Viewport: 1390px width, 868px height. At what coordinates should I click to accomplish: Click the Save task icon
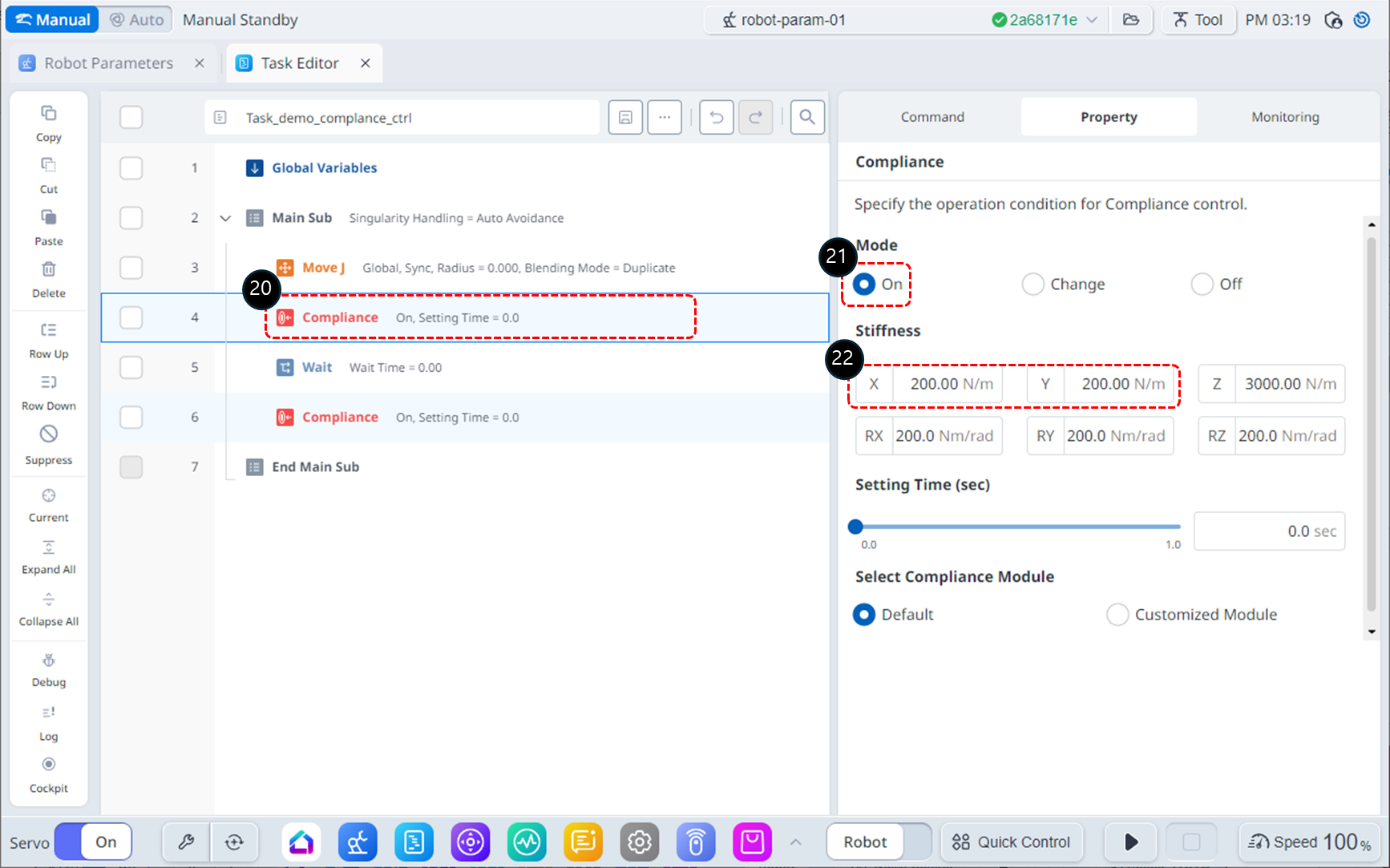pos(625,118)
